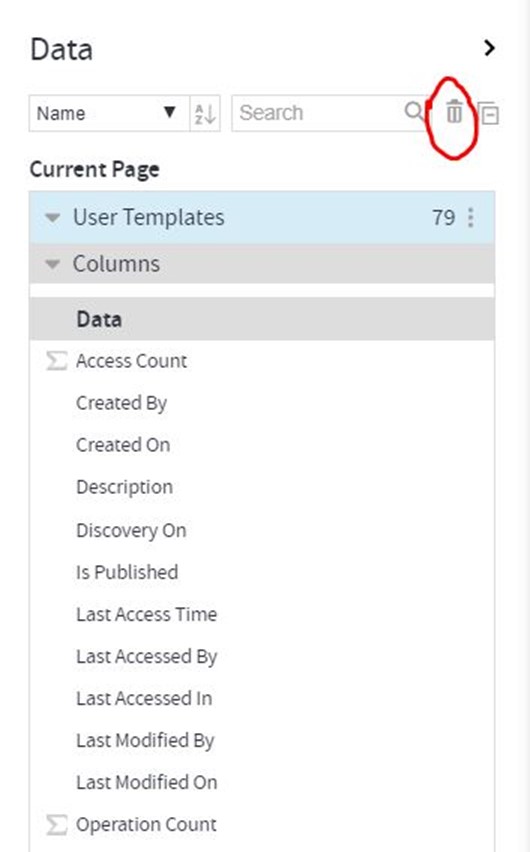Click sigma icon next to Access Count
The image size is (530, 852).
[57, 361]
